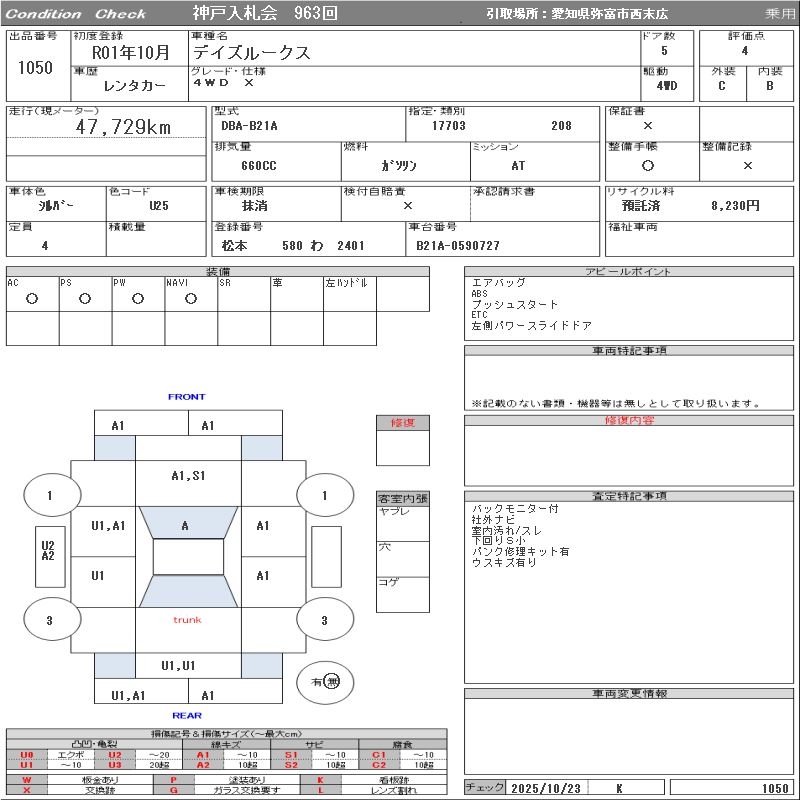Viewport: 800px width, 800px height.
Task: Click the red W legend code cell
Action: click(x=27, y=779)
